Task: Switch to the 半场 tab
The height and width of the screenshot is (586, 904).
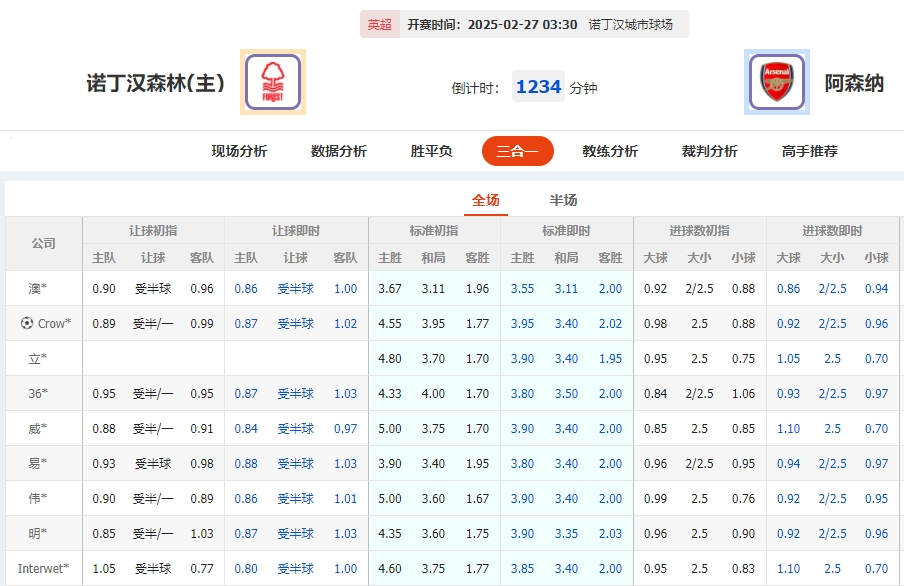Action: click(565, 199)
